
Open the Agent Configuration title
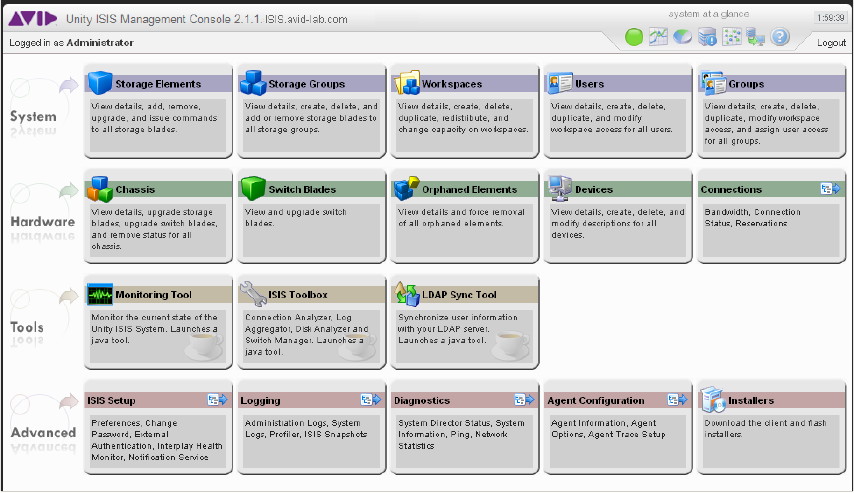(596, 400)
